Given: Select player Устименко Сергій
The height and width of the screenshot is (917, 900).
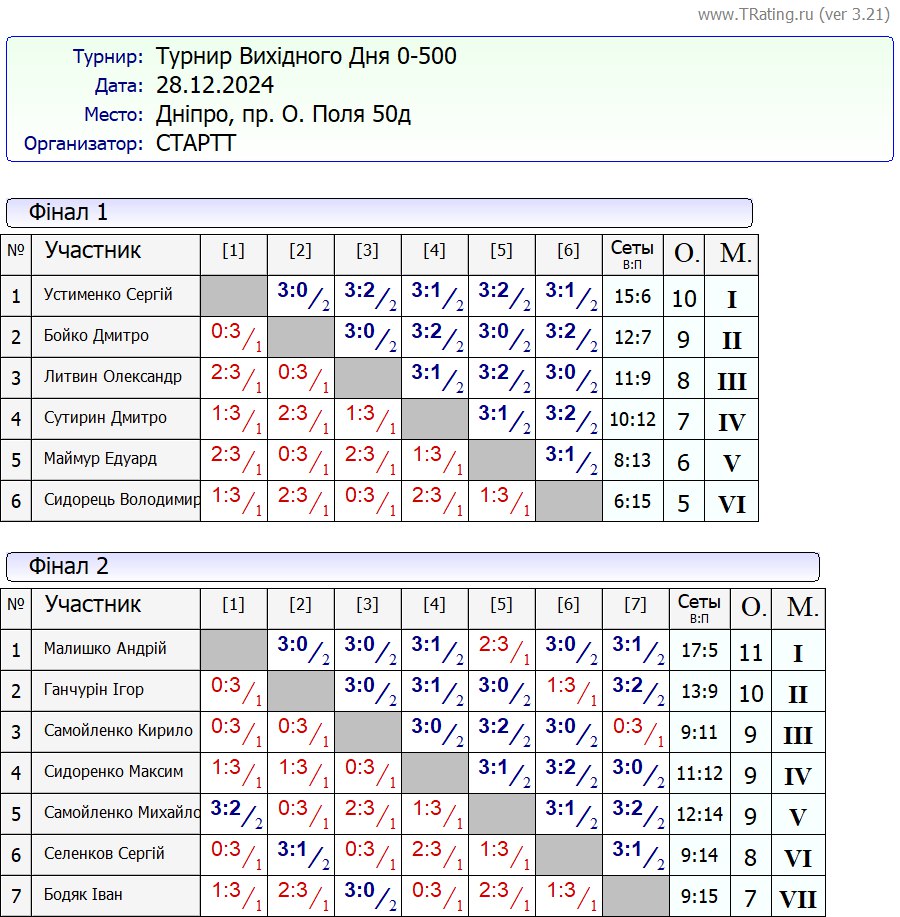Looking at the screenshot, I should pyautogui.click(x=108, y=295).
